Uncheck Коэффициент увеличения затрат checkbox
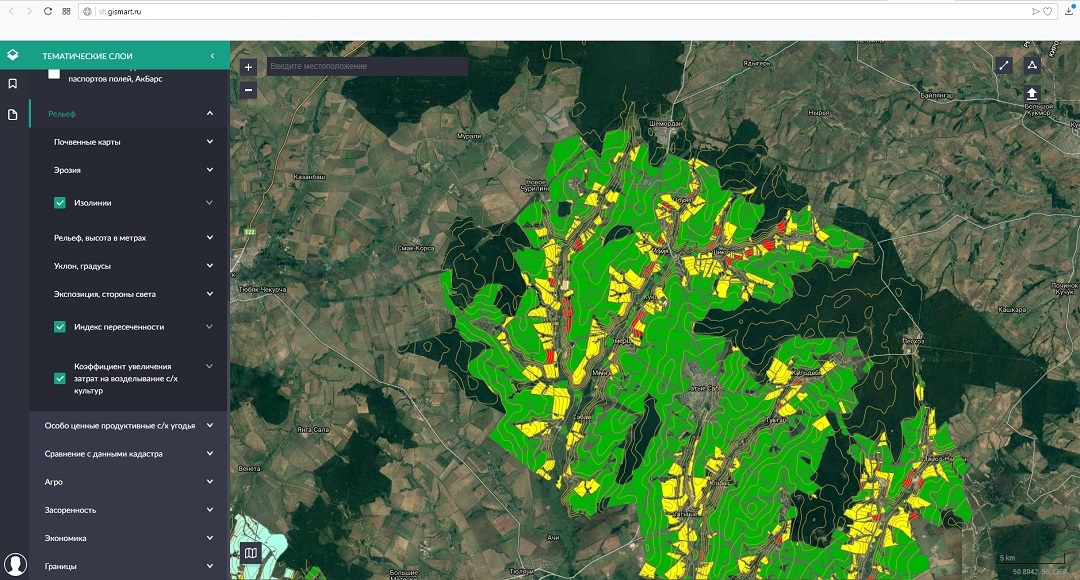1080x580 pixels. [x=60, y=378]
